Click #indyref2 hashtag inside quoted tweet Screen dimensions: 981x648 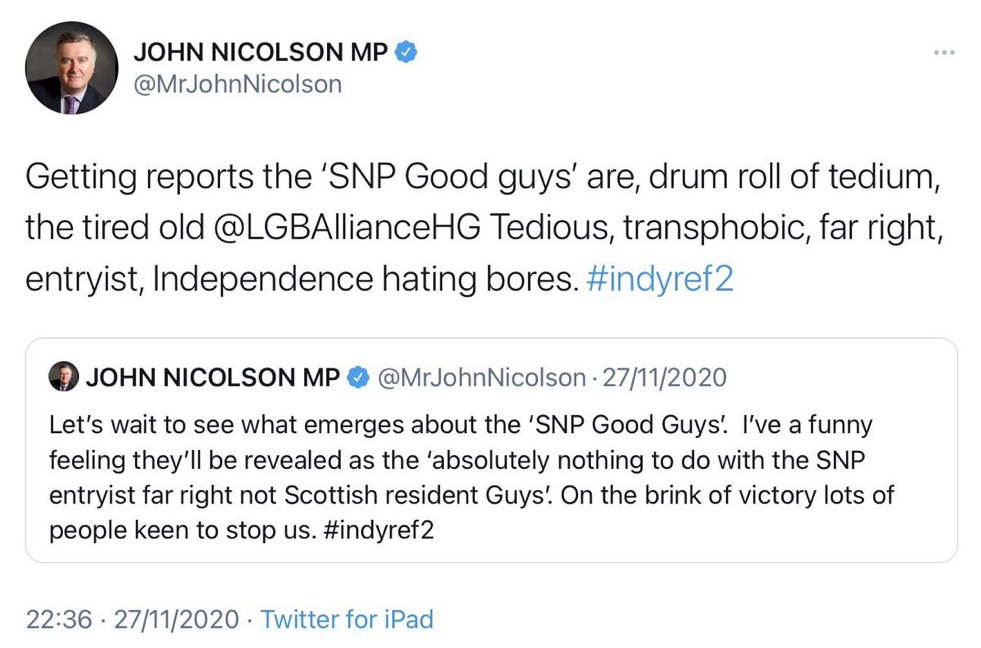coord(382,530)
